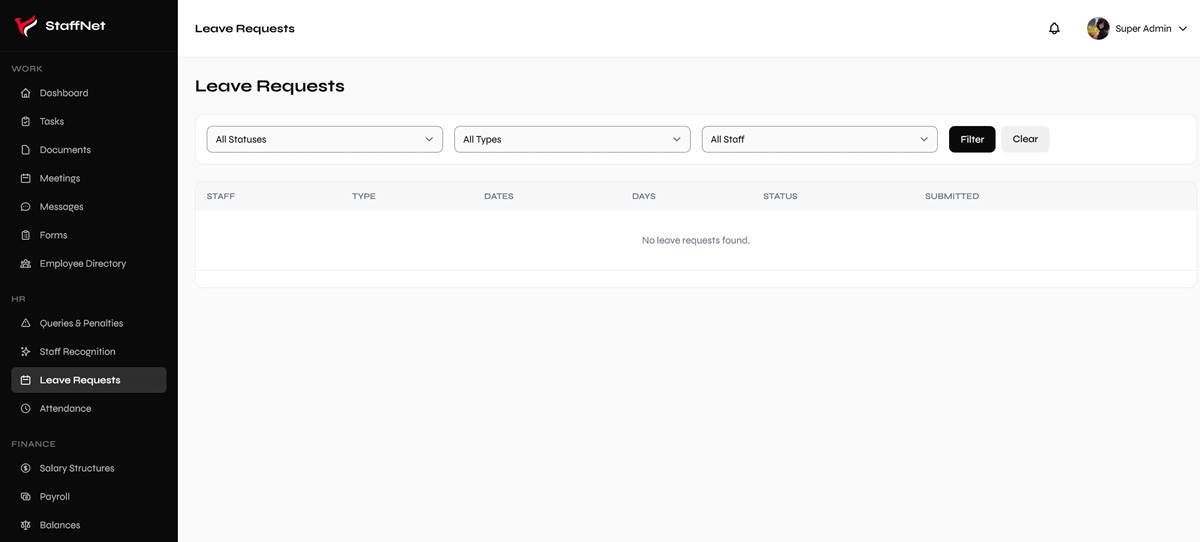Click the Tasks clipboard icon
This screenshot has height=542, width=1200.
[26, 122]
